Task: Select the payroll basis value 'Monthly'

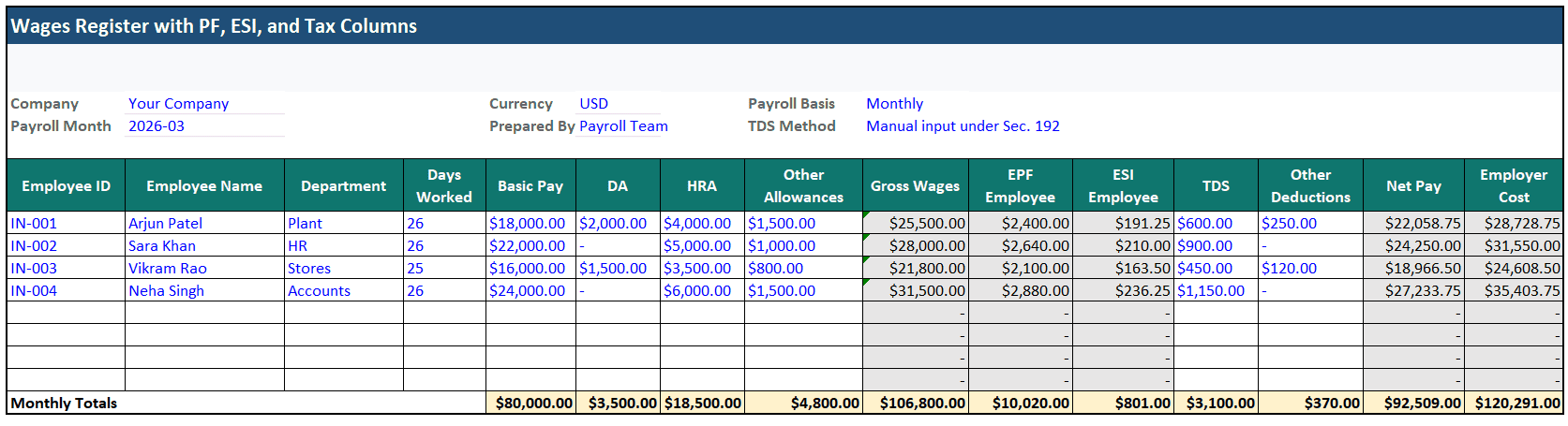Action: click(894, 103)
